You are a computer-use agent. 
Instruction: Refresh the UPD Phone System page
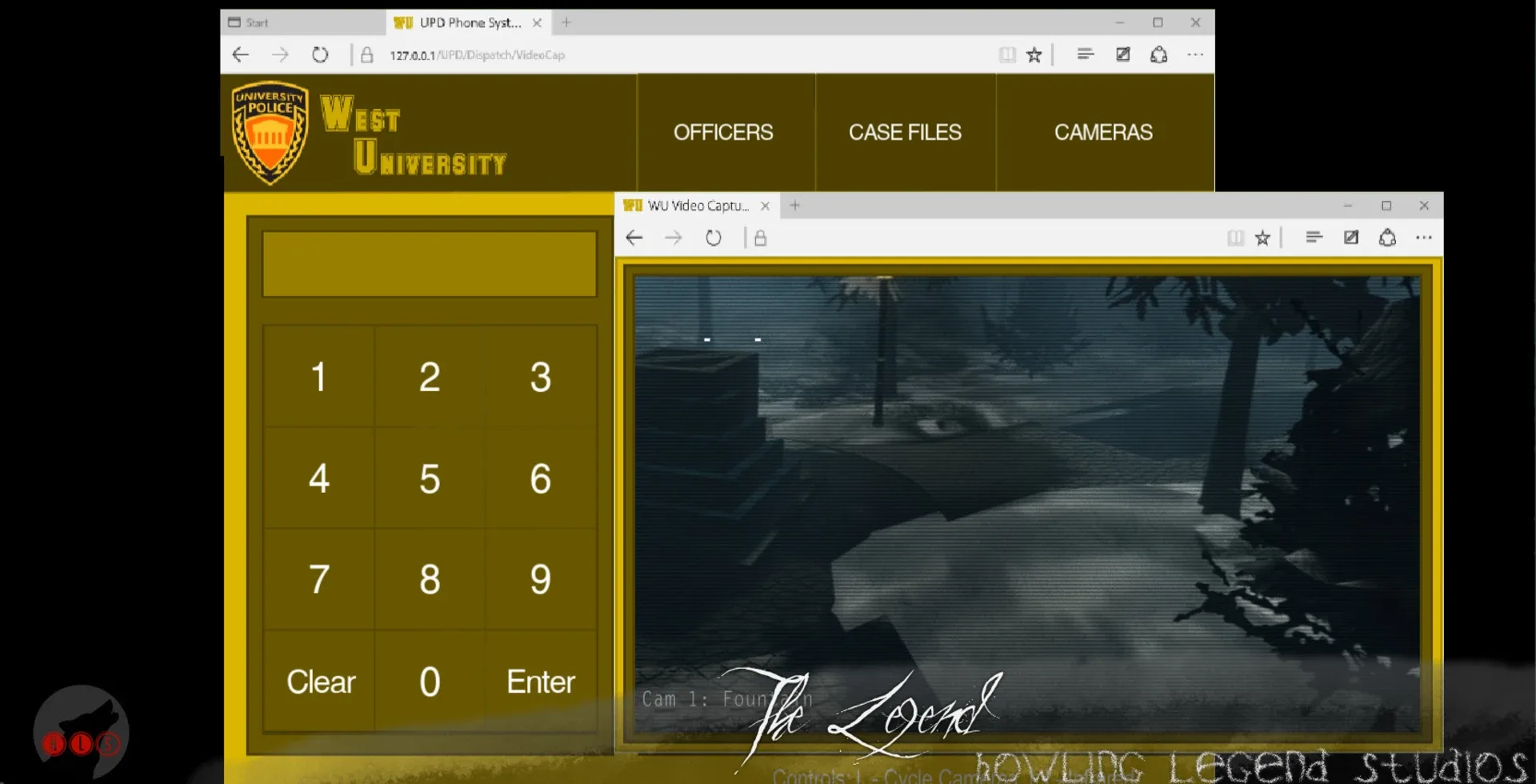[320, 54]
